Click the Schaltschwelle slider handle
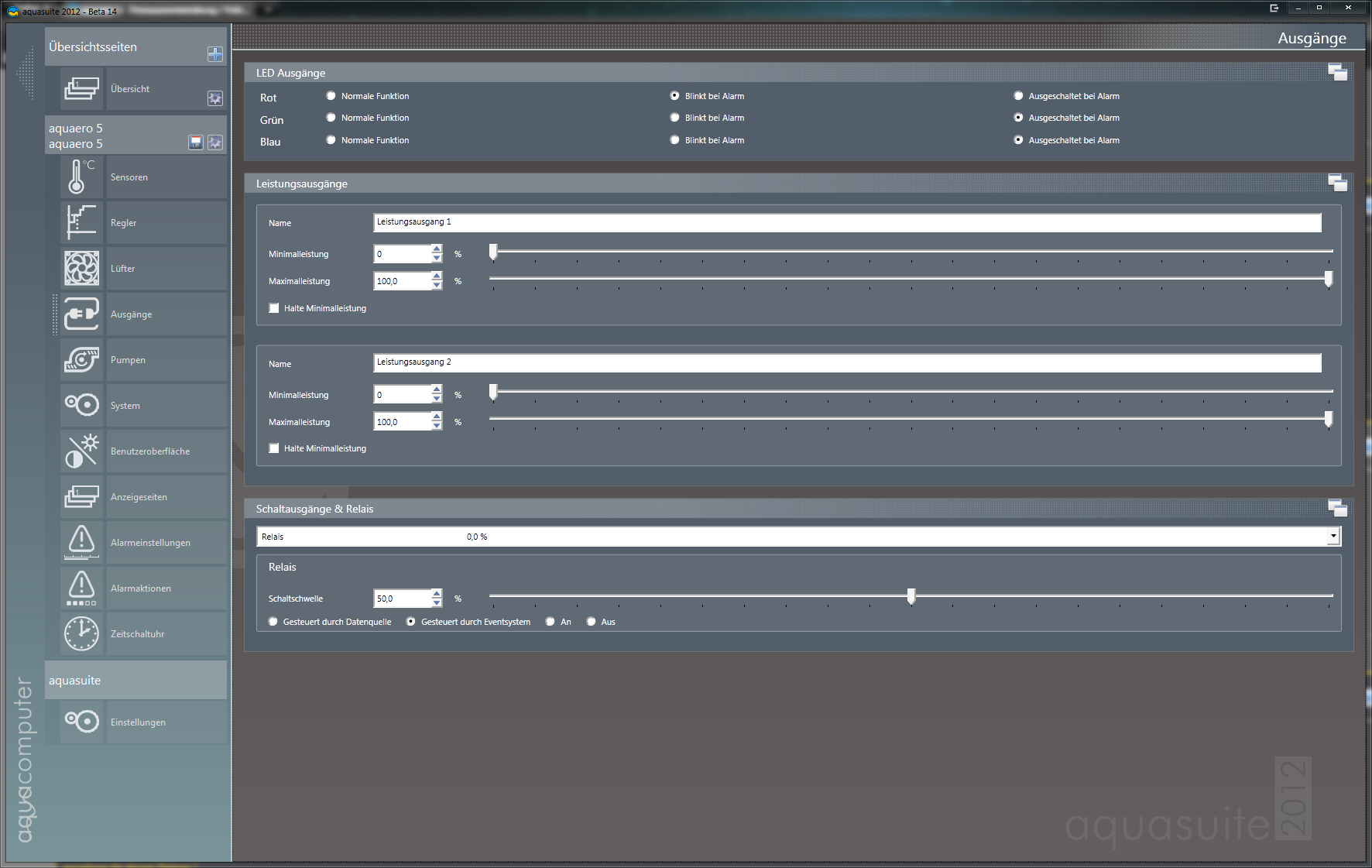Image resolution: width=1372 pixels, height=868 pixels. point(911,596)
